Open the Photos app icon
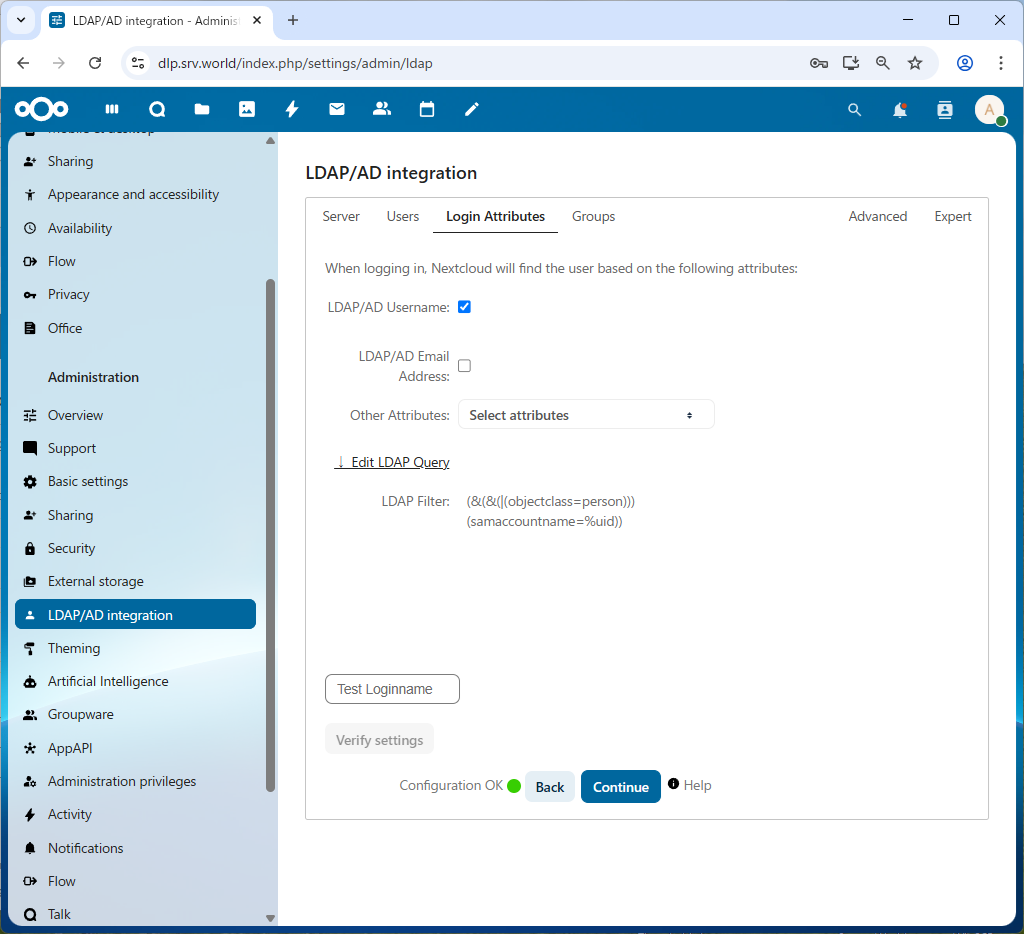 [247, 109]
